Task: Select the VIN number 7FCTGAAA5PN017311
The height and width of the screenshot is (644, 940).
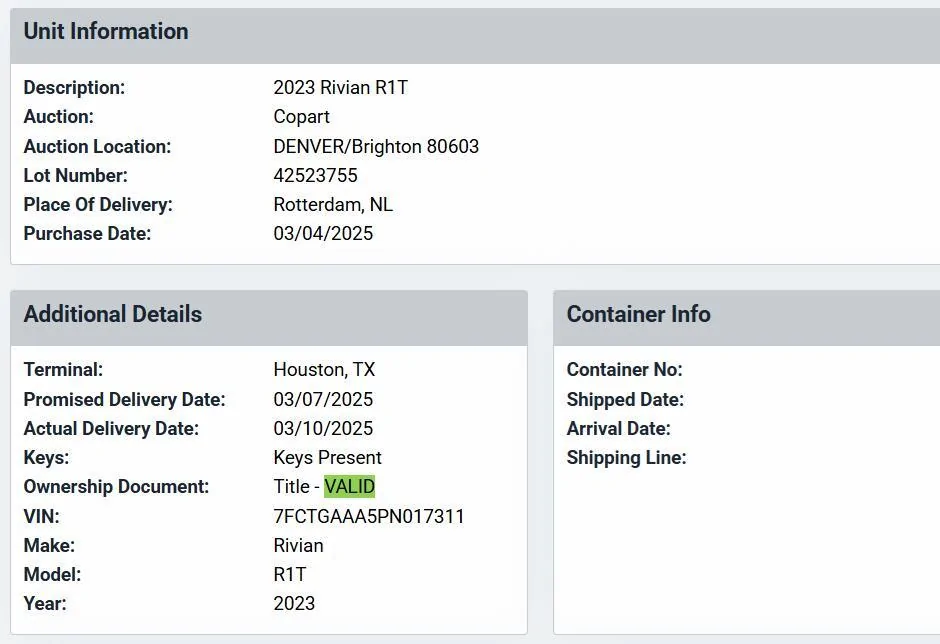Action: [369, 516]
